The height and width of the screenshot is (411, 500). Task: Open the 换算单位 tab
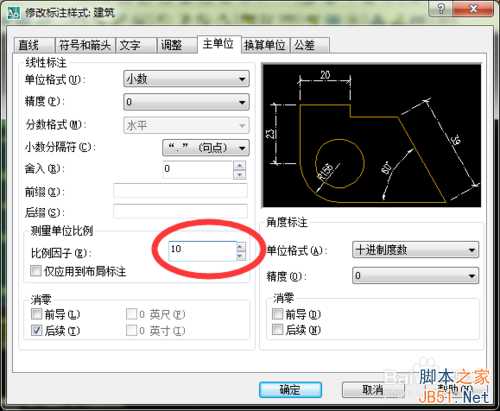coord(265,45)
